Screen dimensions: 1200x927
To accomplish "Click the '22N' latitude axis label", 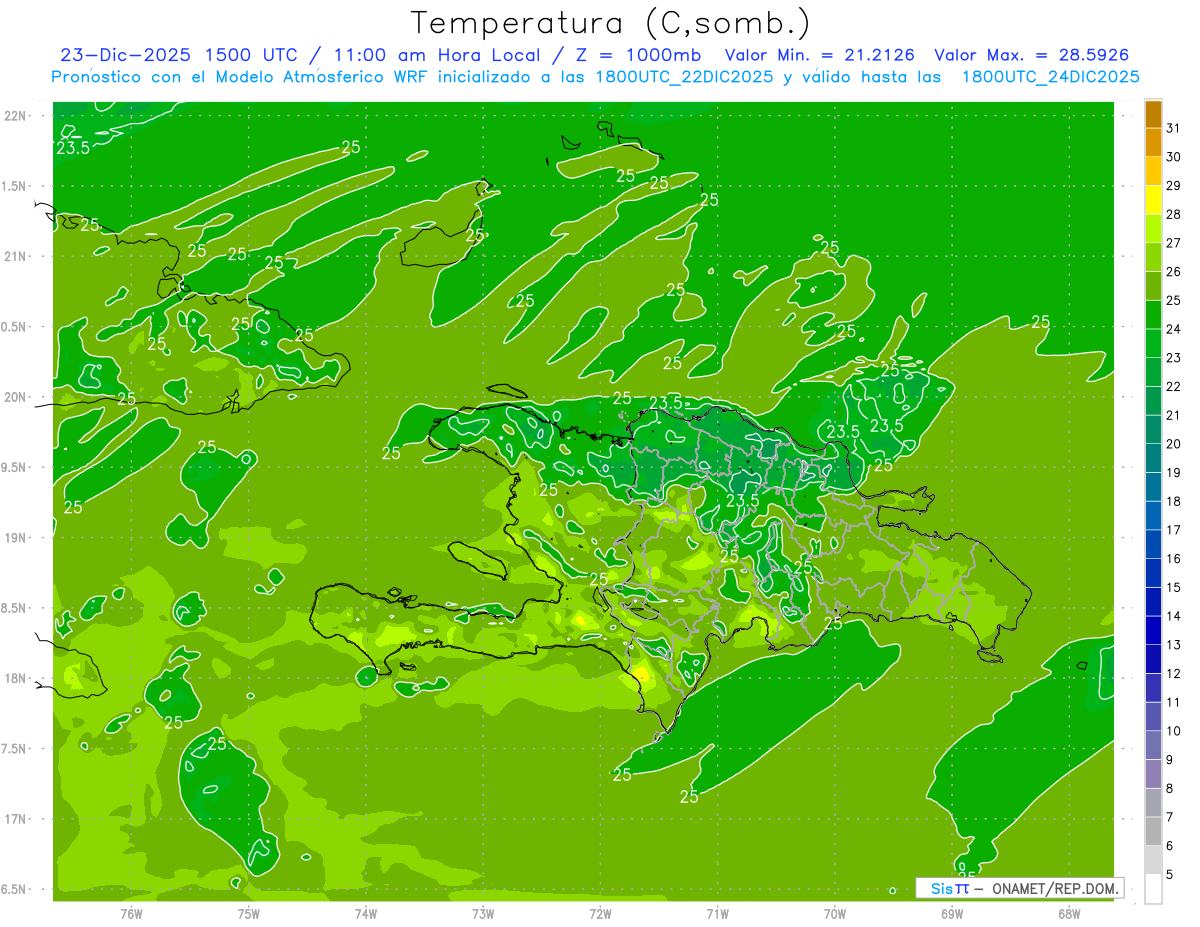I will tap(17, 115).
